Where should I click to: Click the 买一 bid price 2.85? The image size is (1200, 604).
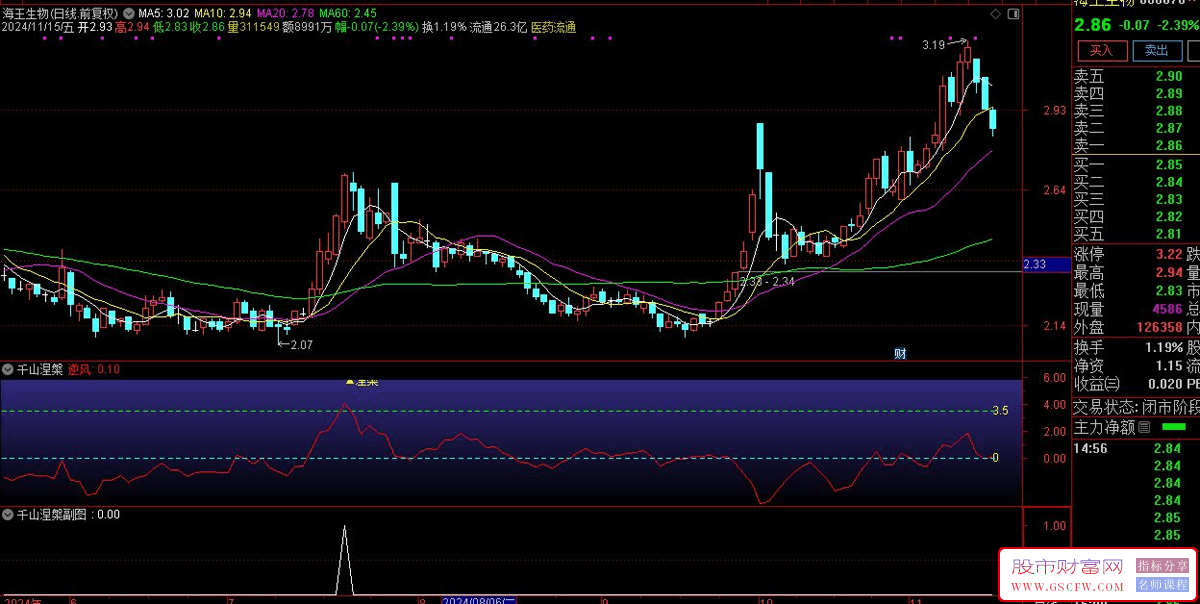[x=1168, y=164]
